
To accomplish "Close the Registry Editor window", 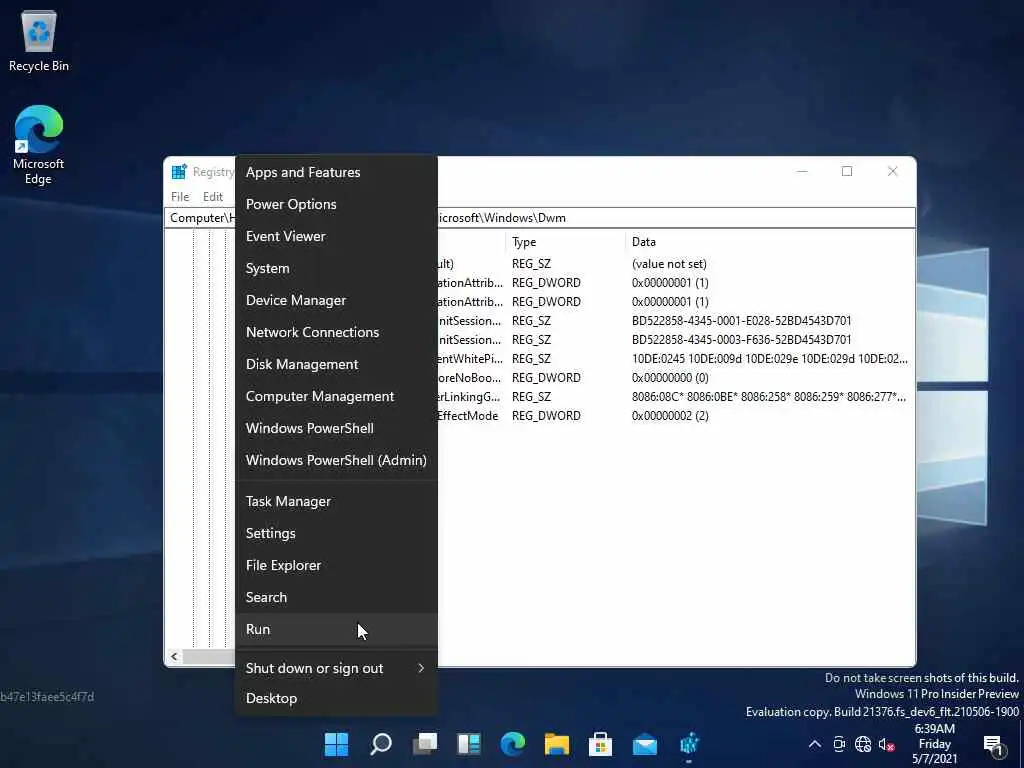I will coord(893,171).
